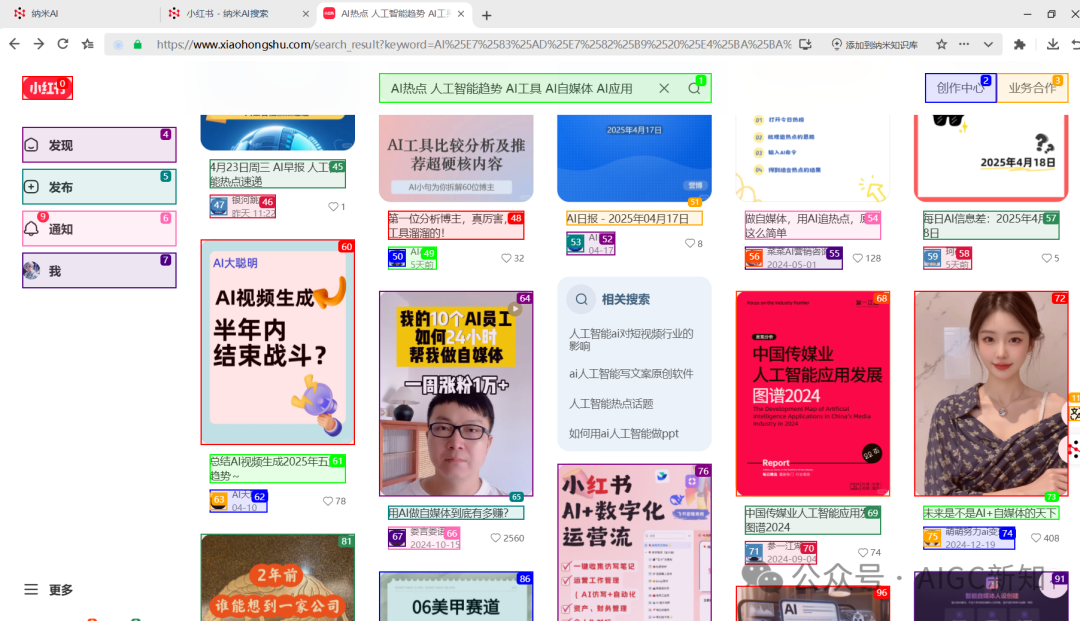1080x621 pixels.
Task: Click author avatar on the 2024-05-01 post
Action: (x=754, y=257)
